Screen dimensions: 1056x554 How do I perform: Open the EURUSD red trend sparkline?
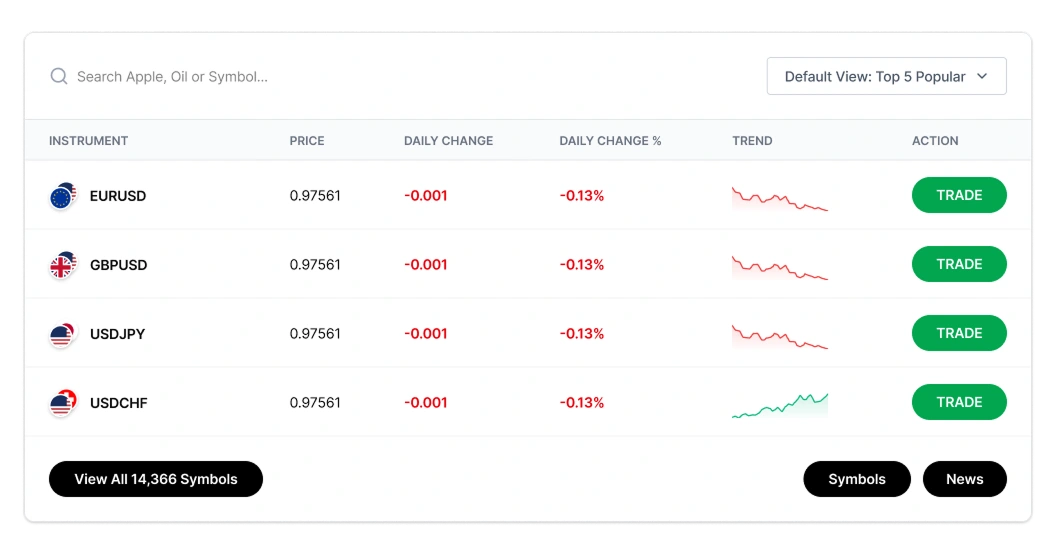pos(780,199)
